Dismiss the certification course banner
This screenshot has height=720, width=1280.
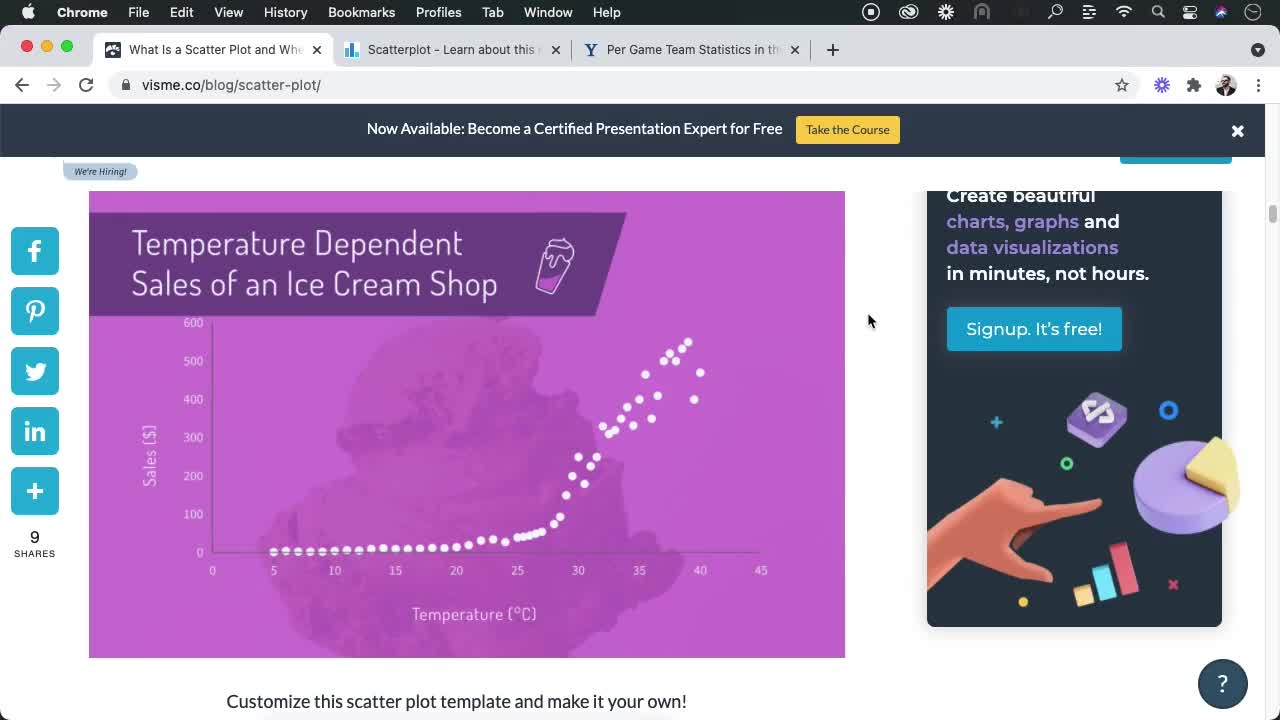point(1237,131)
